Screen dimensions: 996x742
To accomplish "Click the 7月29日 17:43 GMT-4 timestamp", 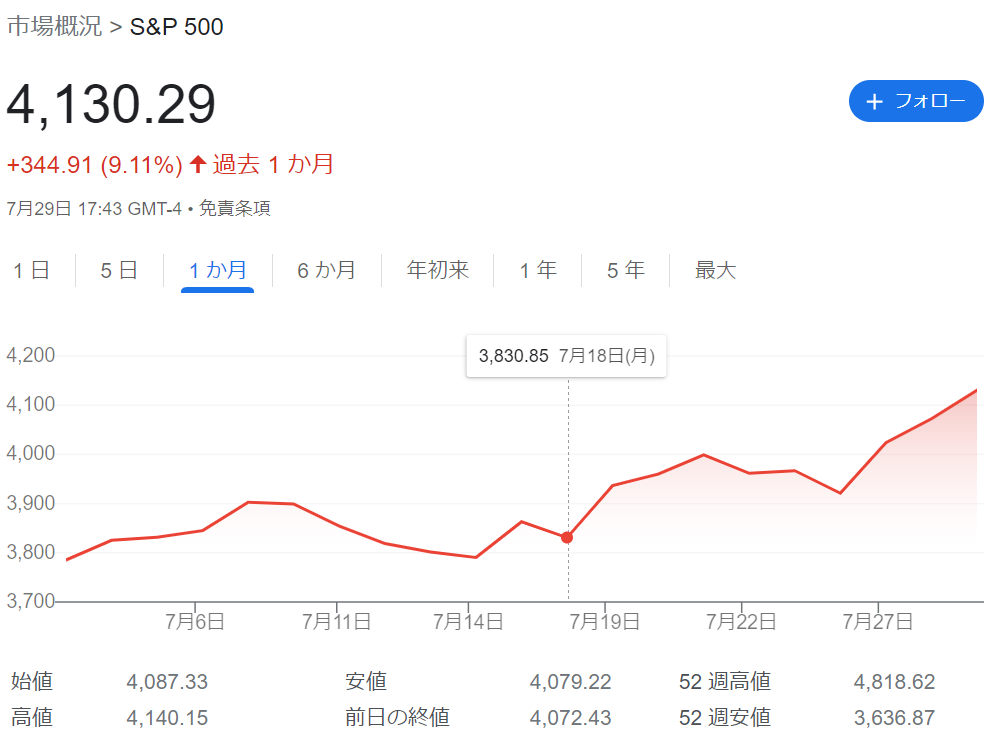I will click(94, 208).
